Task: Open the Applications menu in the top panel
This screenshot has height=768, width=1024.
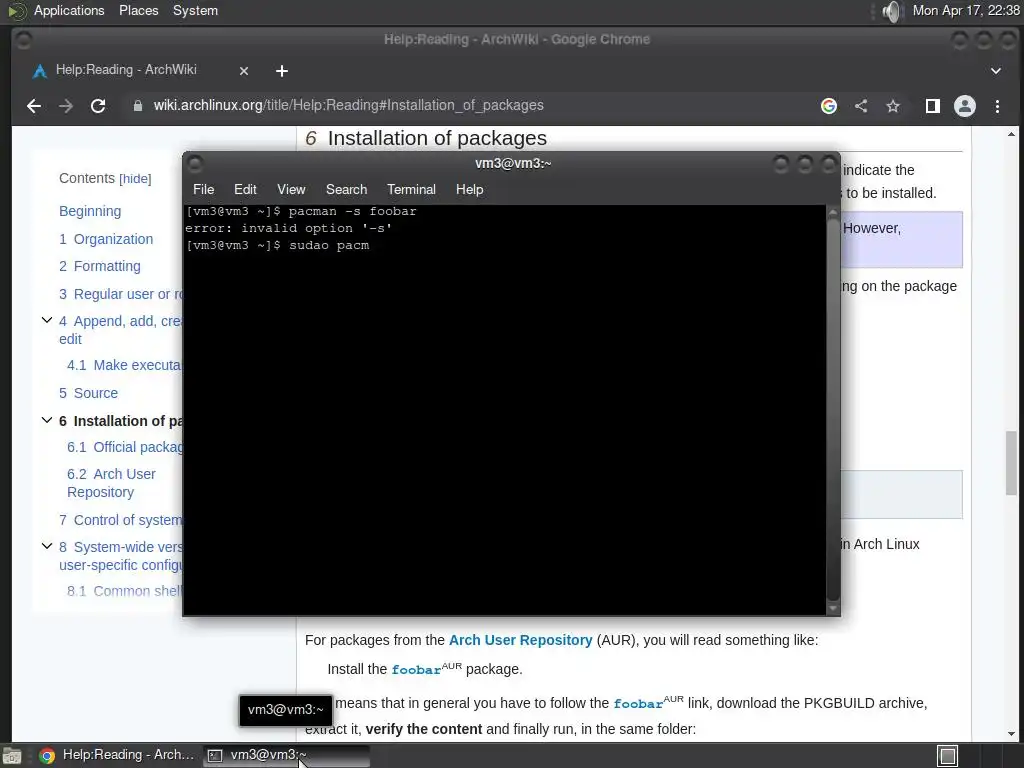Action: pyautogui.click(x=69, y=10)
